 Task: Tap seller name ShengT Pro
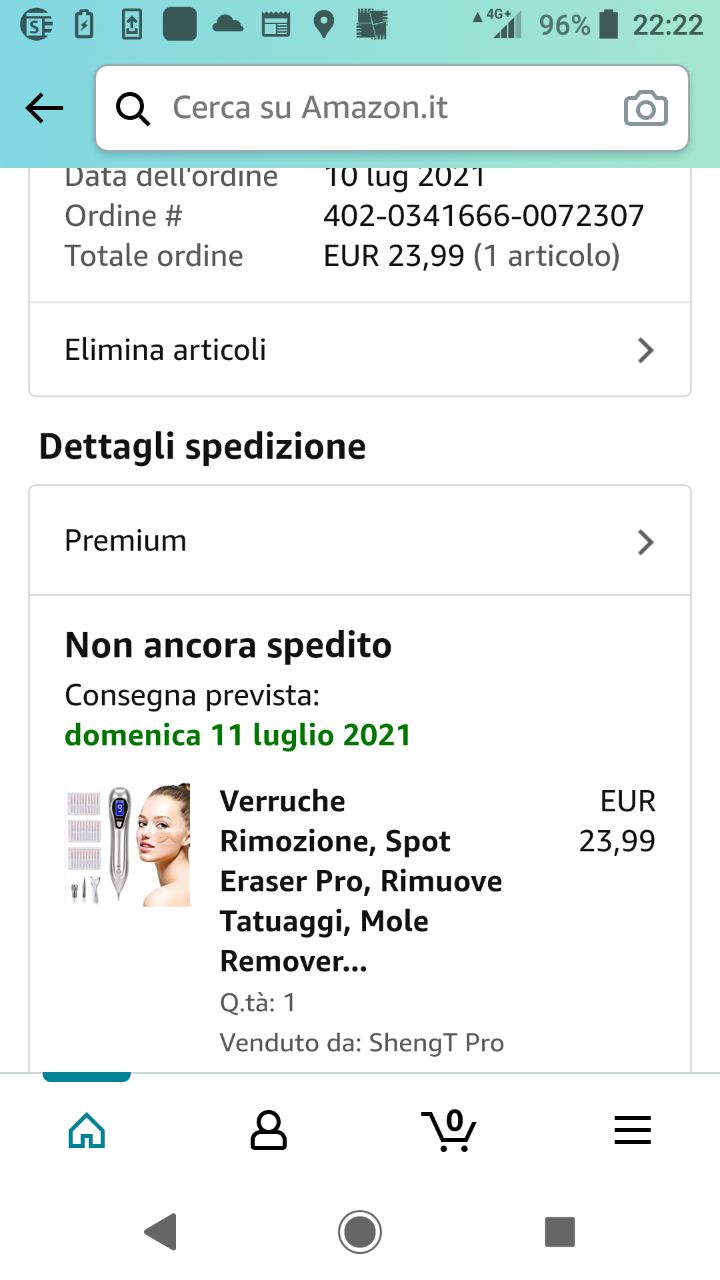(x=437, y=1043)
